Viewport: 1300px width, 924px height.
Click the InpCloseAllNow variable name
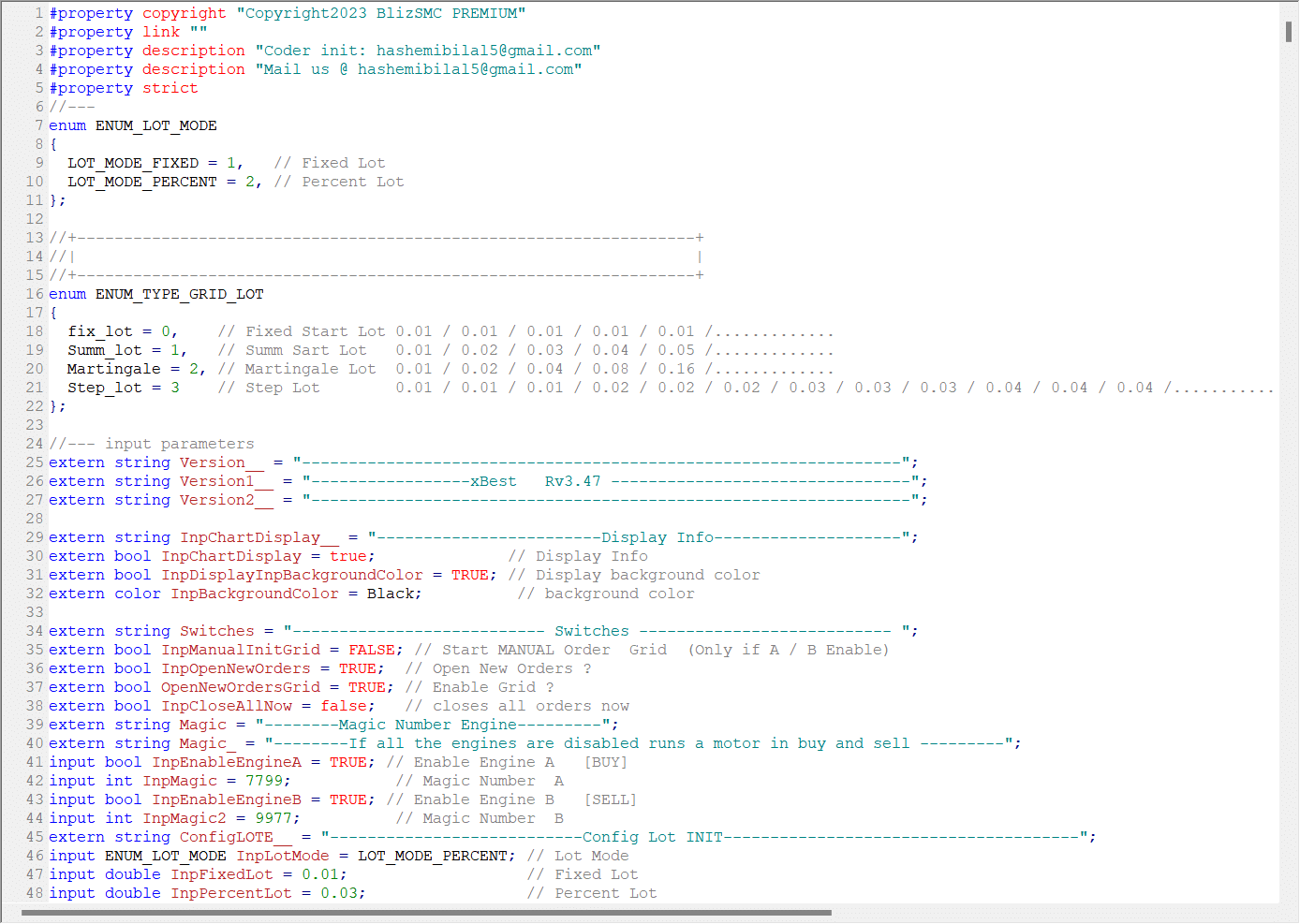point(227,706)
